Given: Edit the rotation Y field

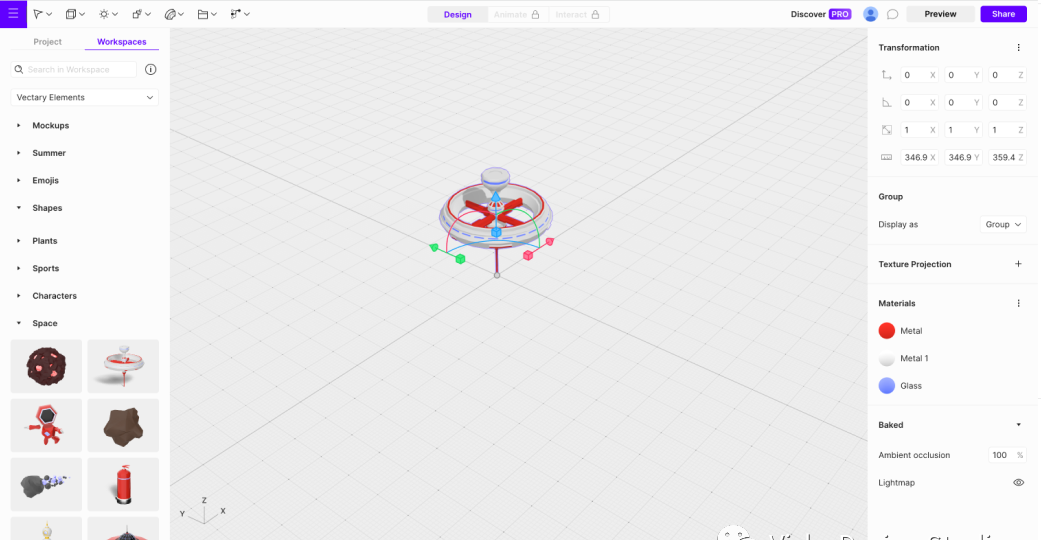Looking at the screenshot, I should point(963,102).
